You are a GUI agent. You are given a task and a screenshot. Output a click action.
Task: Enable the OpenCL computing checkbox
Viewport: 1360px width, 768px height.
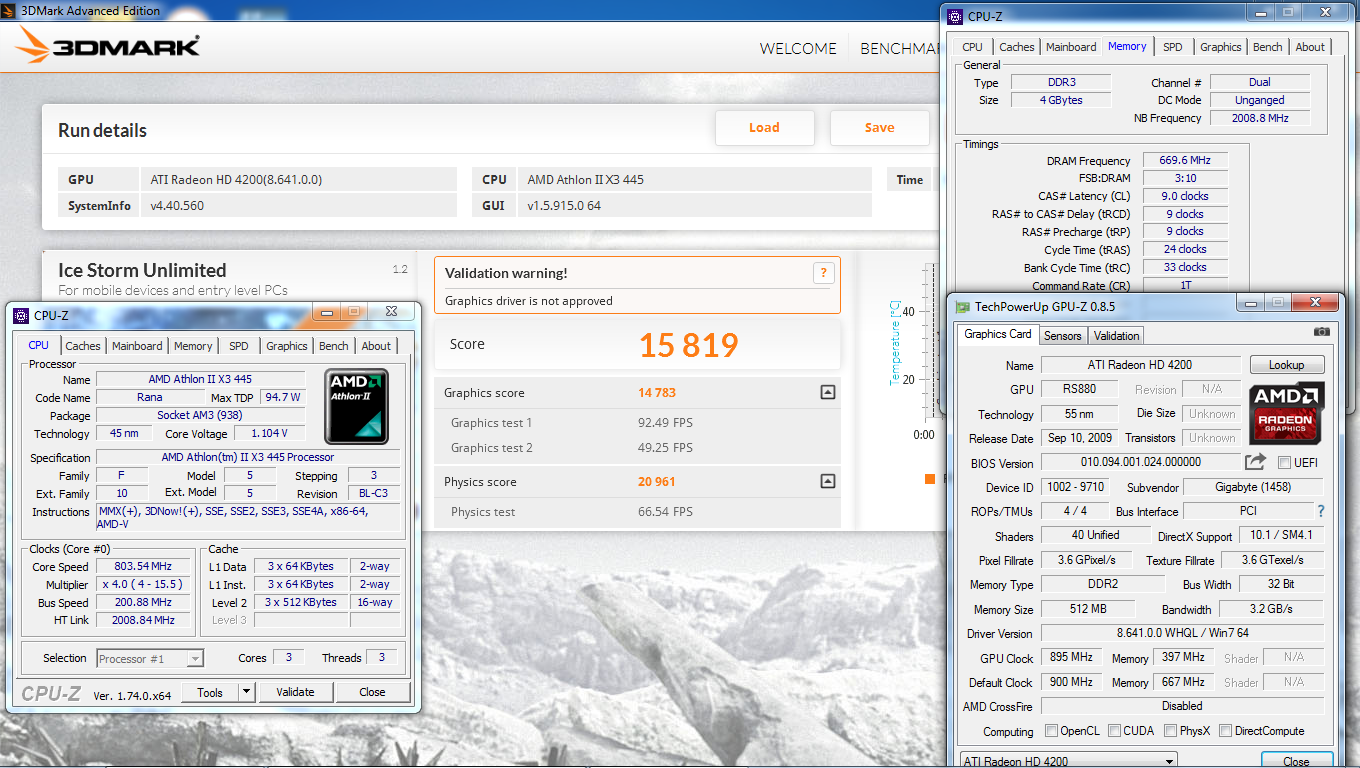pyautogui.click(x=1050, y=731)
